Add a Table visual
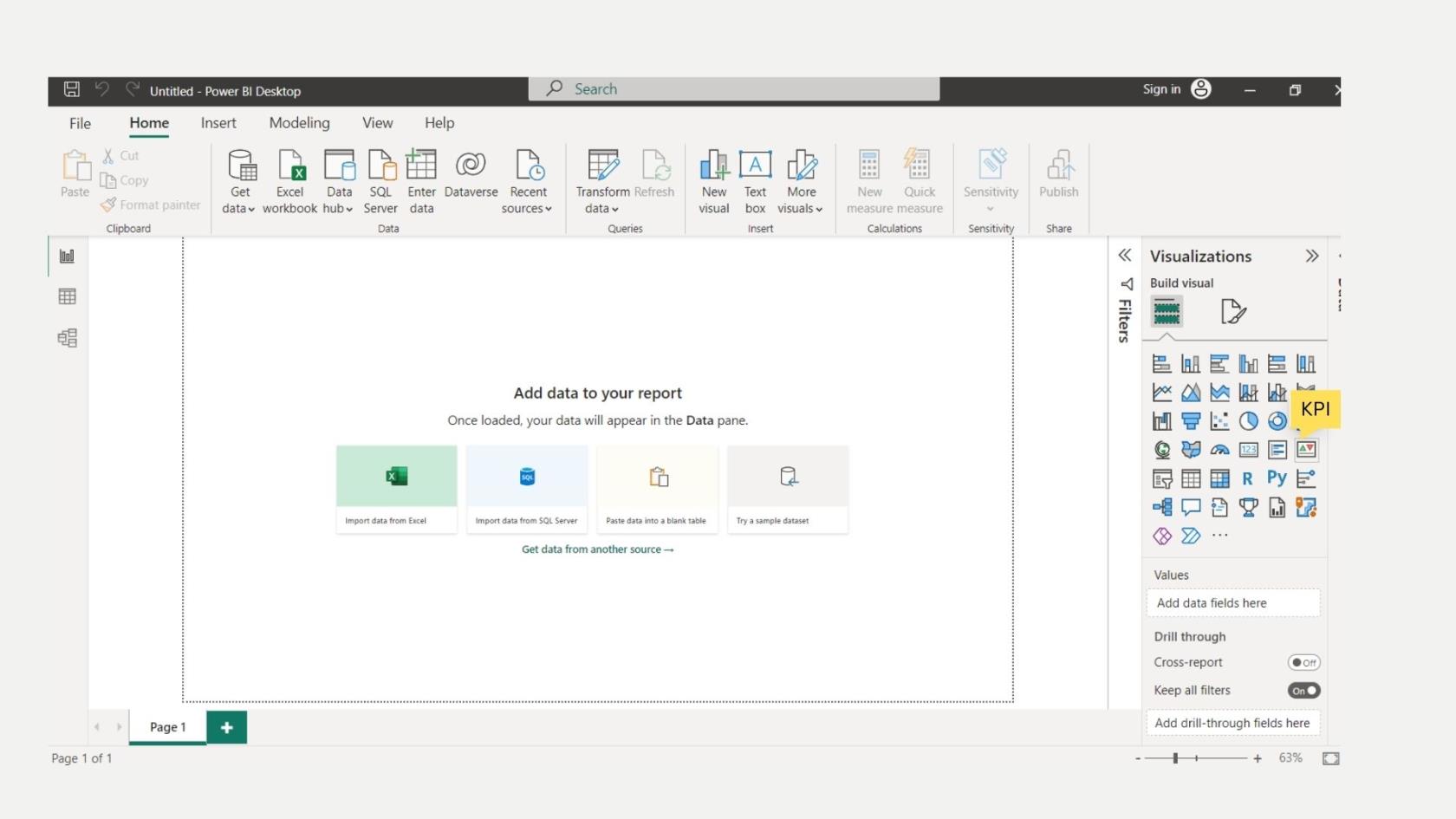Viewport: 1456px width, 819px height. tap(1191, 478)
